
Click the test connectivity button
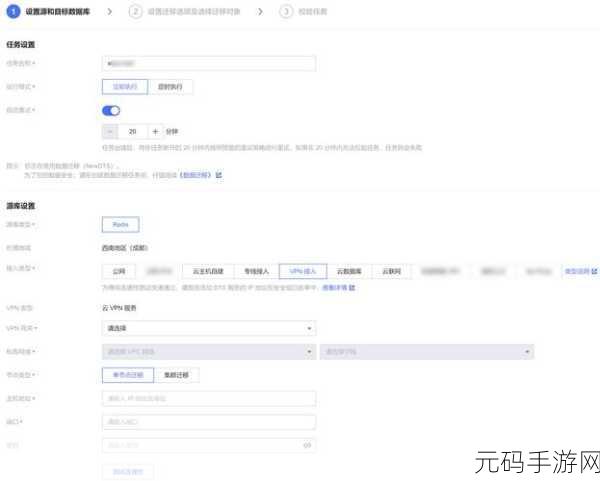point(128,472)
